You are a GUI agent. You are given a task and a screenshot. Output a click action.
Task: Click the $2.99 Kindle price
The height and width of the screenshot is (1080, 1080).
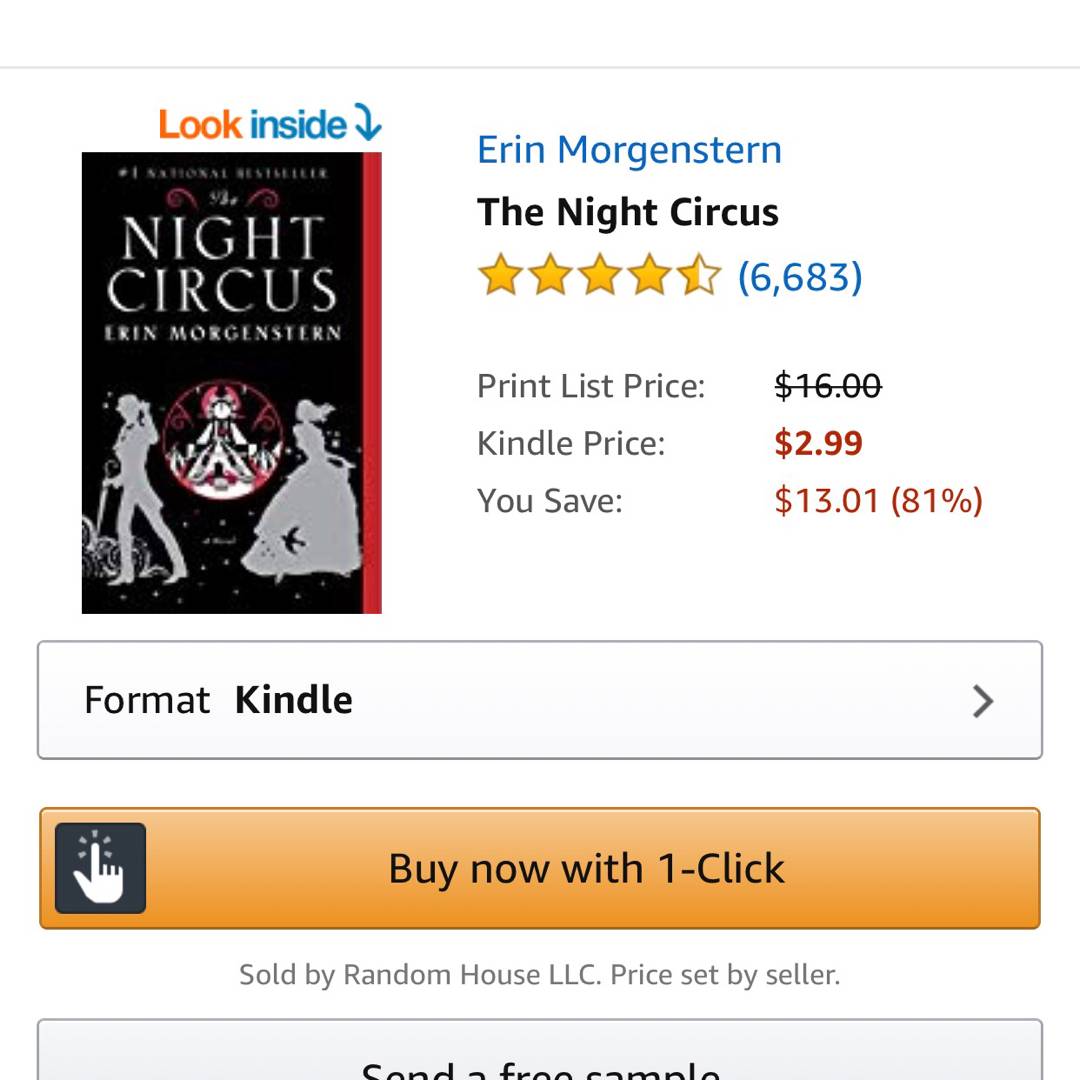point(818,443)
